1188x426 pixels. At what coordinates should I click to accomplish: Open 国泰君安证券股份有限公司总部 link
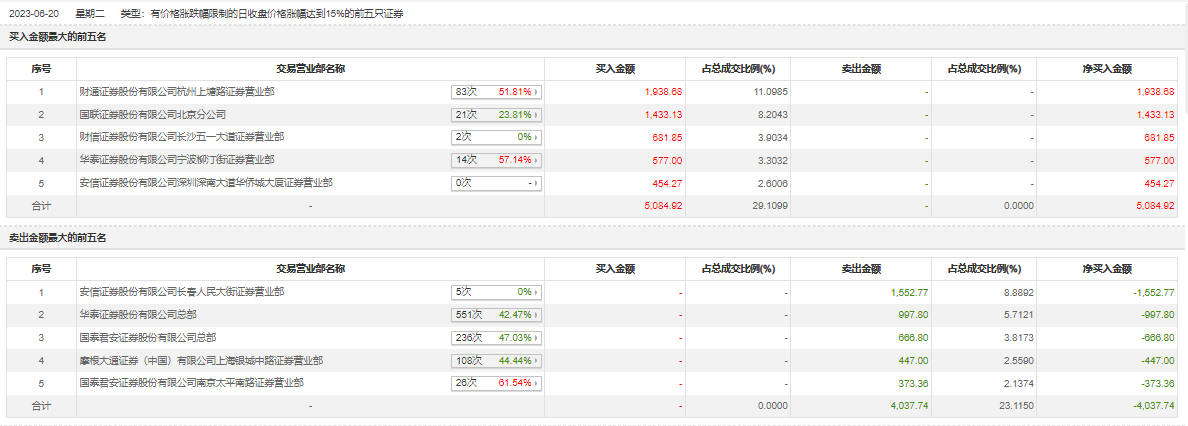147,338
